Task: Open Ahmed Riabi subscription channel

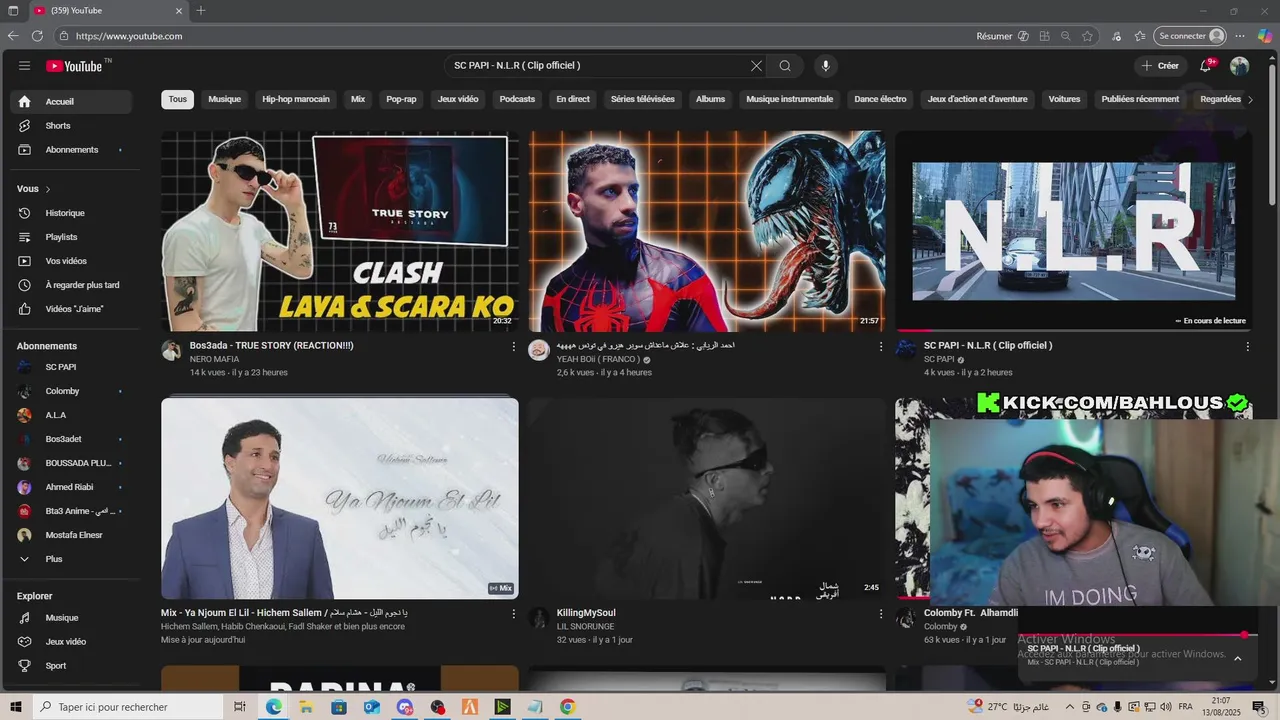Action: click(70, 487)
